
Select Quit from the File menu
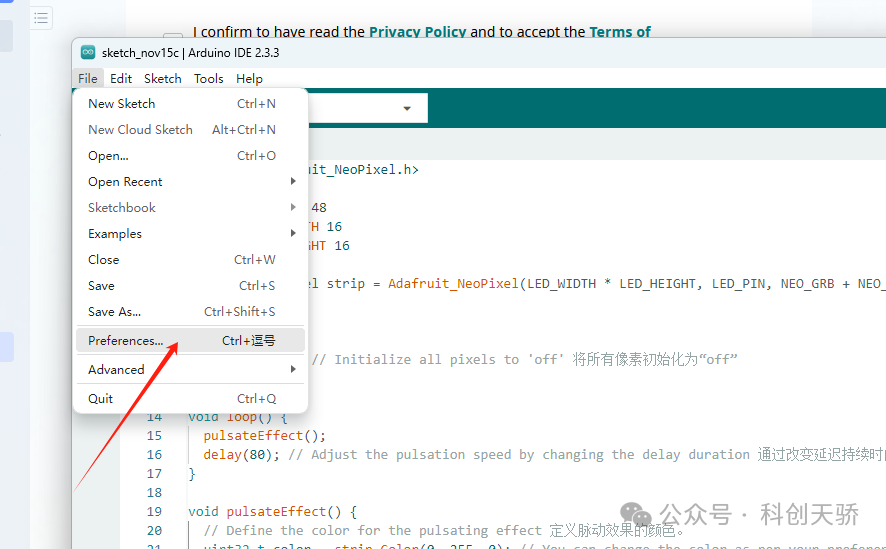101,398
